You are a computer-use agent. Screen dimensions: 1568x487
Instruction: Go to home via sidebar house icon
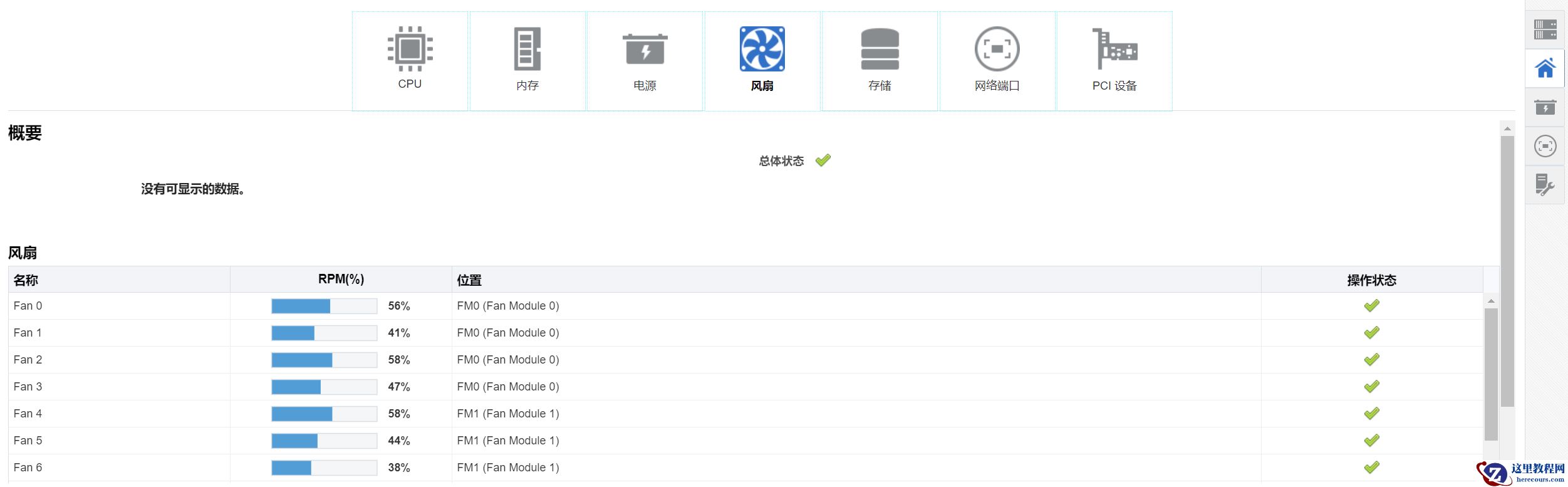point(1545,68)
